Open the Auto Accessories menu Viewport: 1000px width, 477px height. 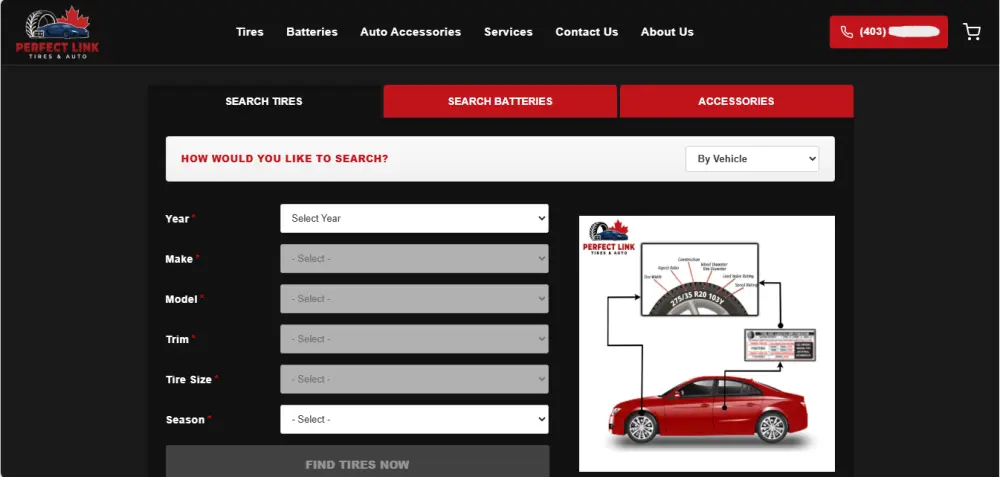(x=411, y=32)
